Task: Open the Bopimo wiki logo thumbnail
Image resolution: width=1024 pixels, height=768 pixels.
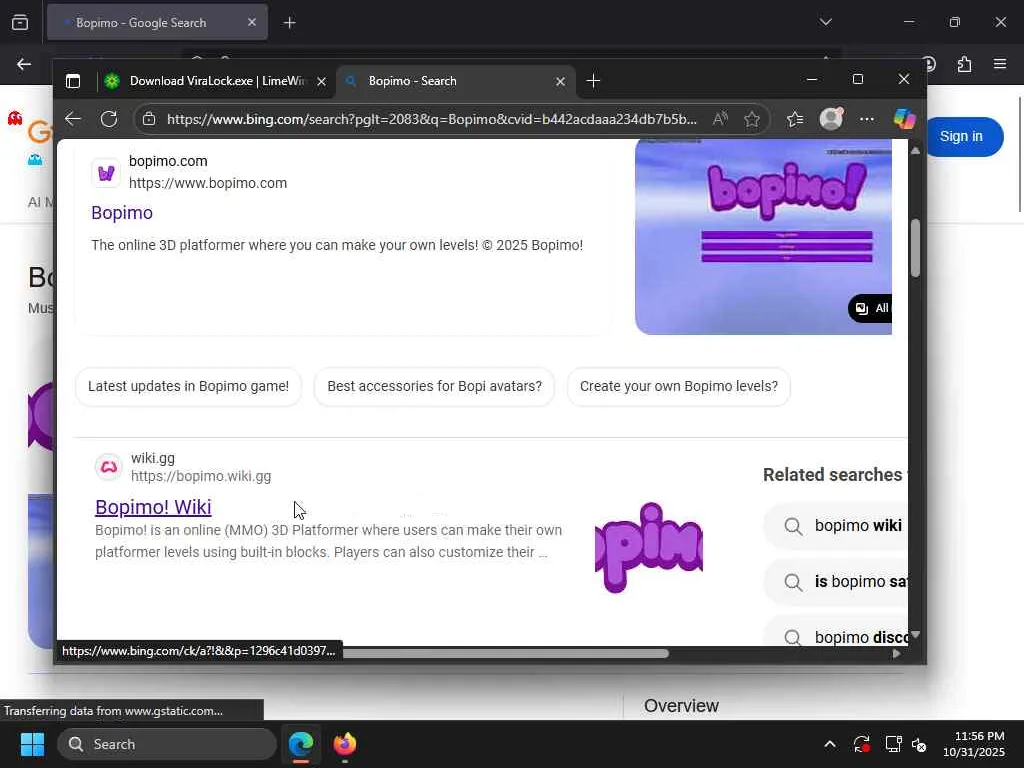Action: click(648, 548)
